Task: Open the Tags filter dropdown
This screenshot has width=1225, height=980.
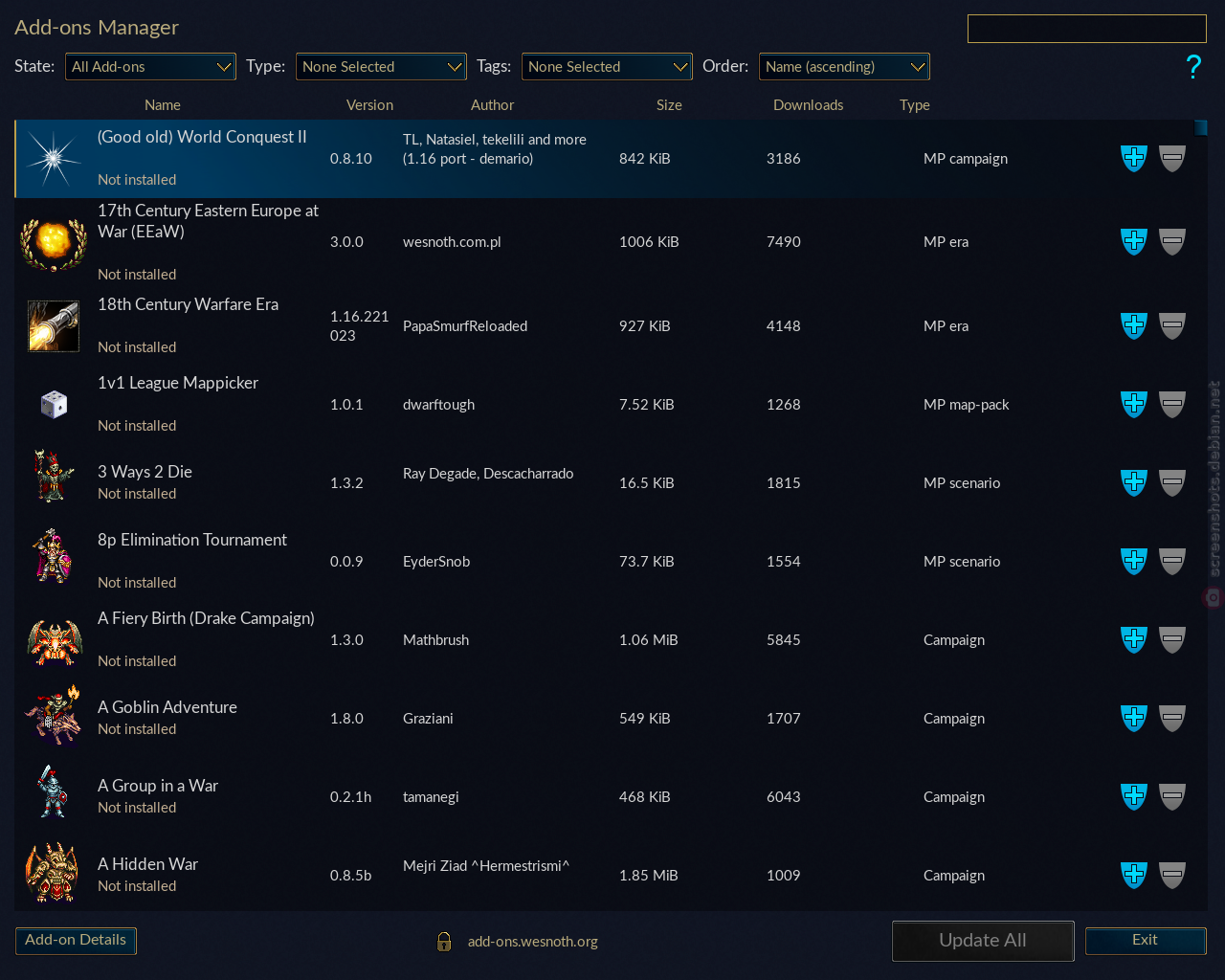Action: tap(607, 67)
